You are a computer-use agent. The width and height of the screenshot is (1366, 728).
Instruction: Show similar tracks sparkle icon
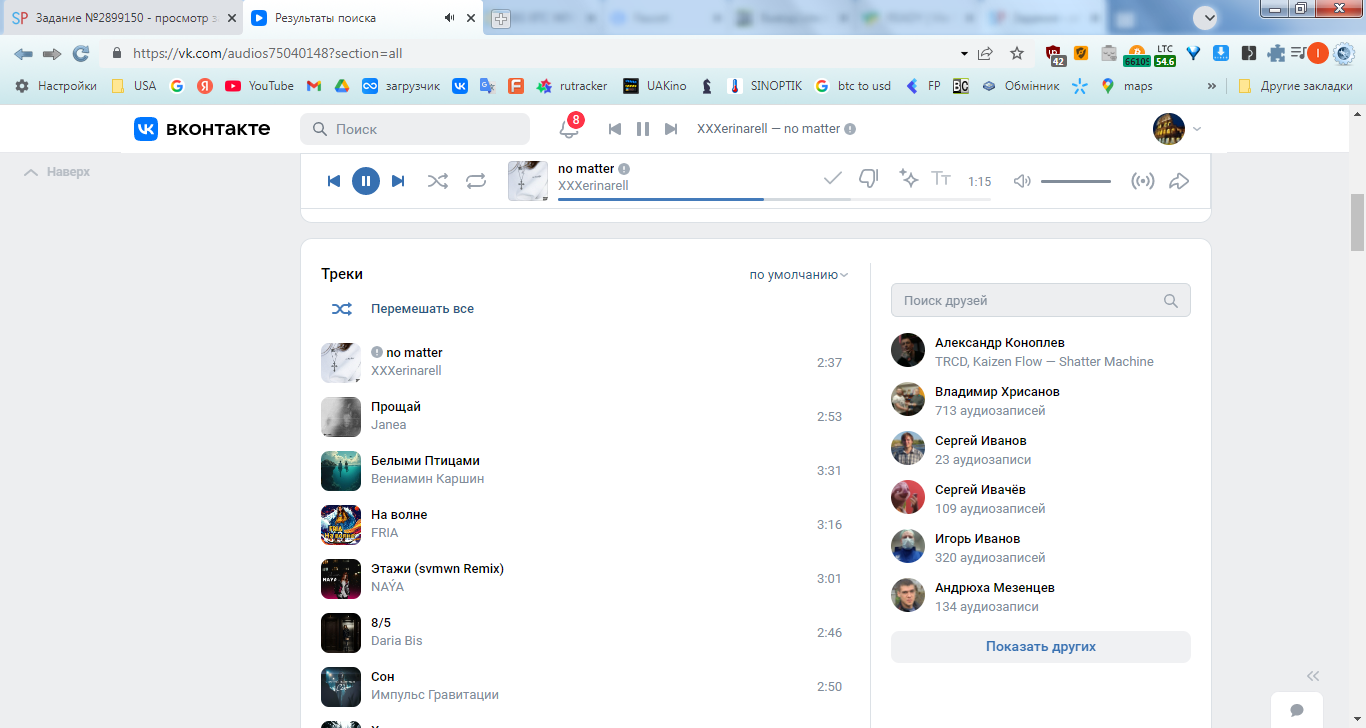pyautogui.click(x=908, y=178)
